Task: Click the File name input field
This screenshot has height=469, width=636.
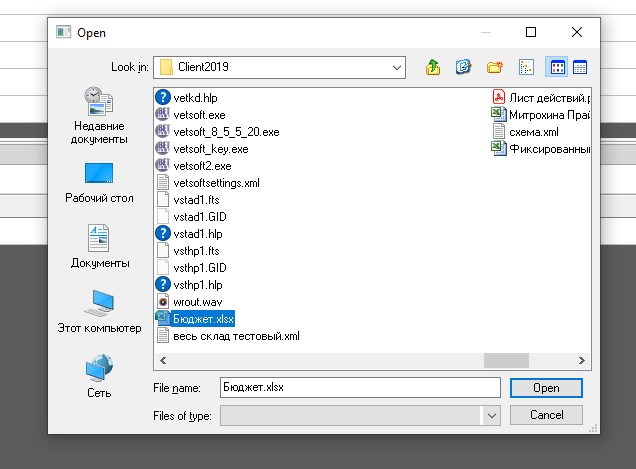Action: (358, 387)
